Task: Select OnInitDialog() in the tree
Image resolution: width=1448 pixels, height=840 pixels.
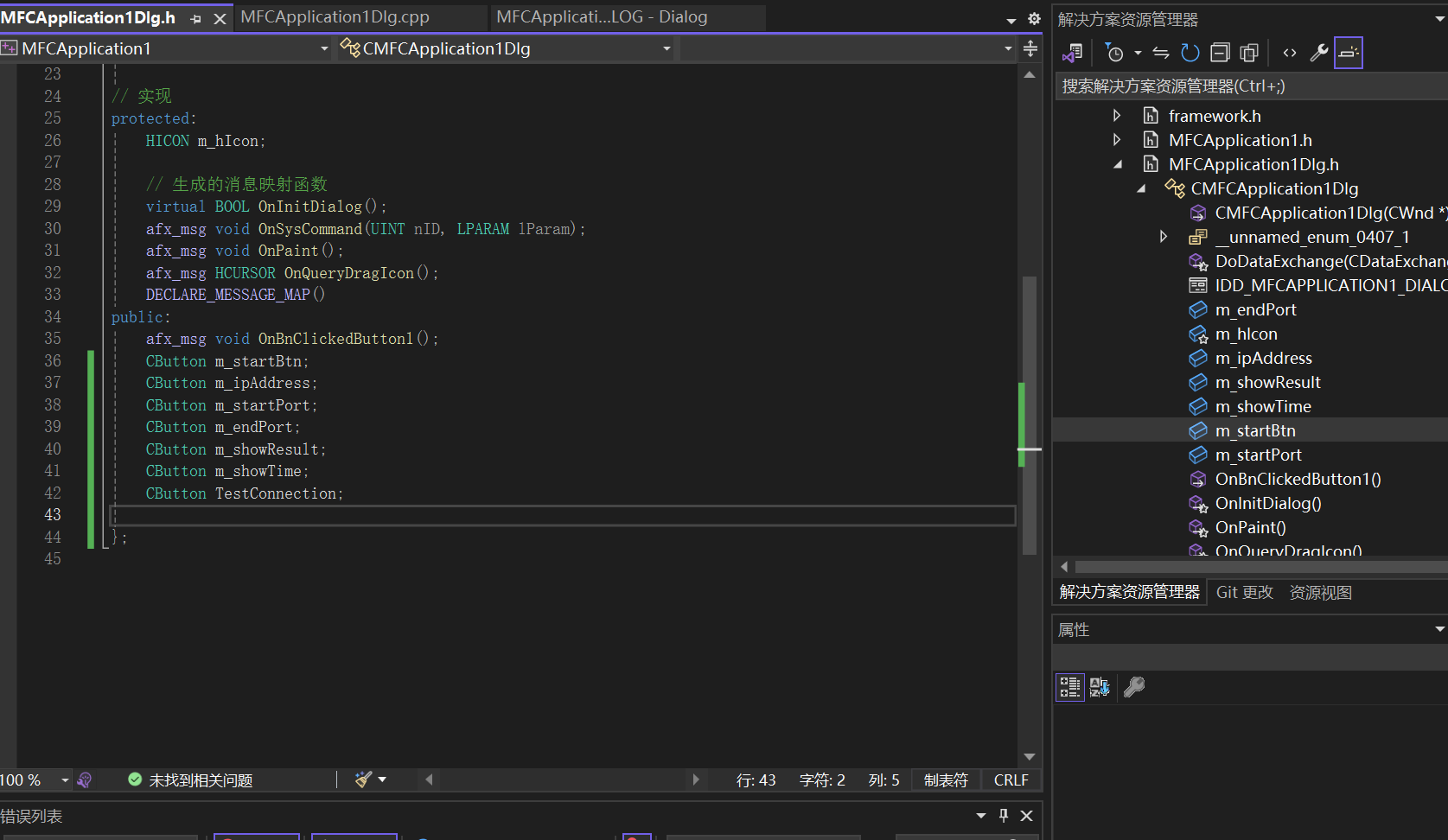Action: coord(1268,503)
